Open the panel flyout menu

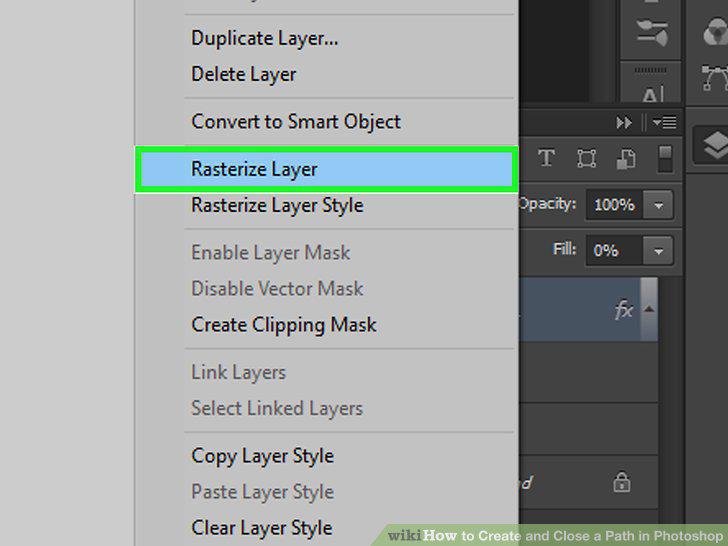pyautogui.click(x=664, y=123)
